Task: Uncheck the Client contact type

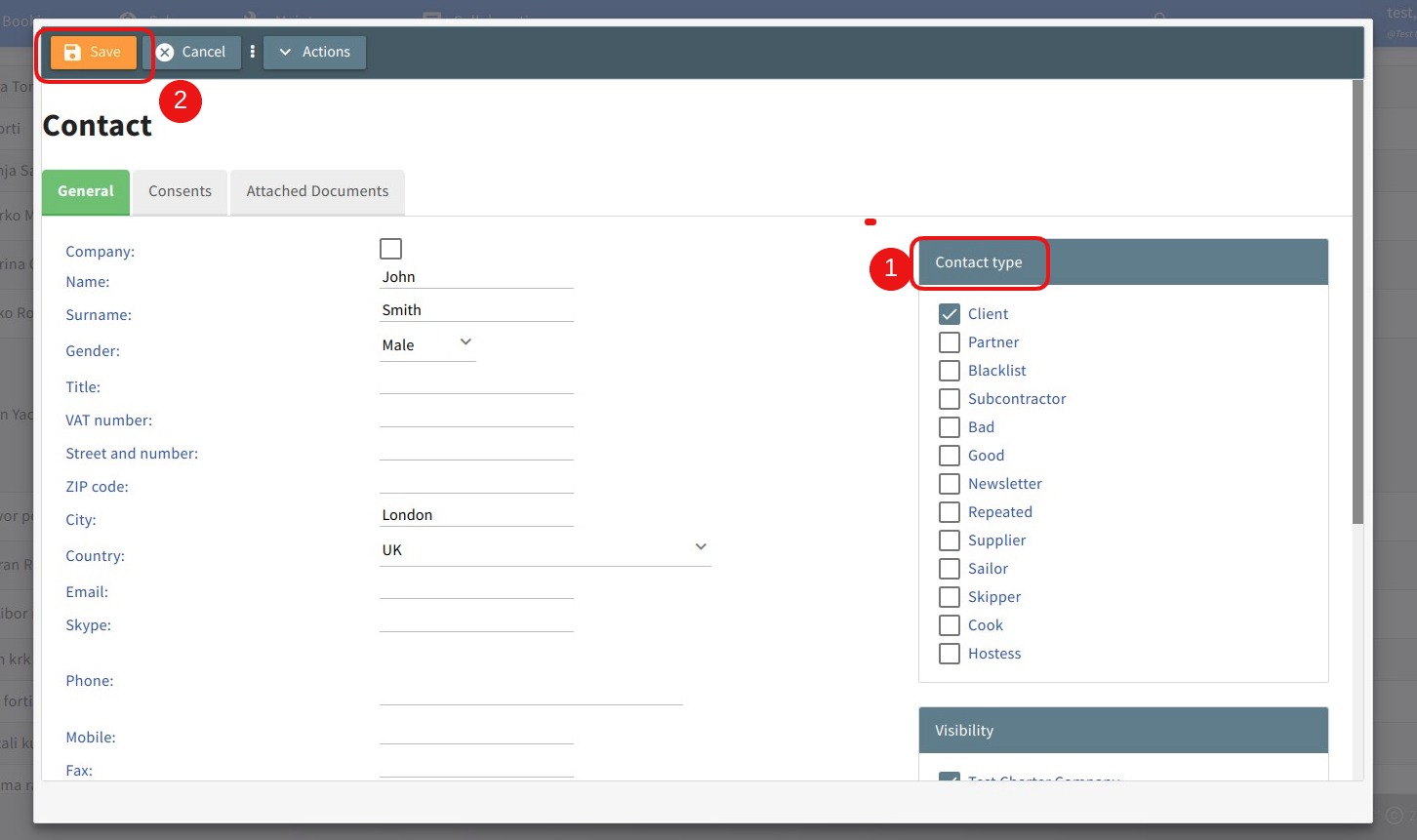Action: coord(950,314)
